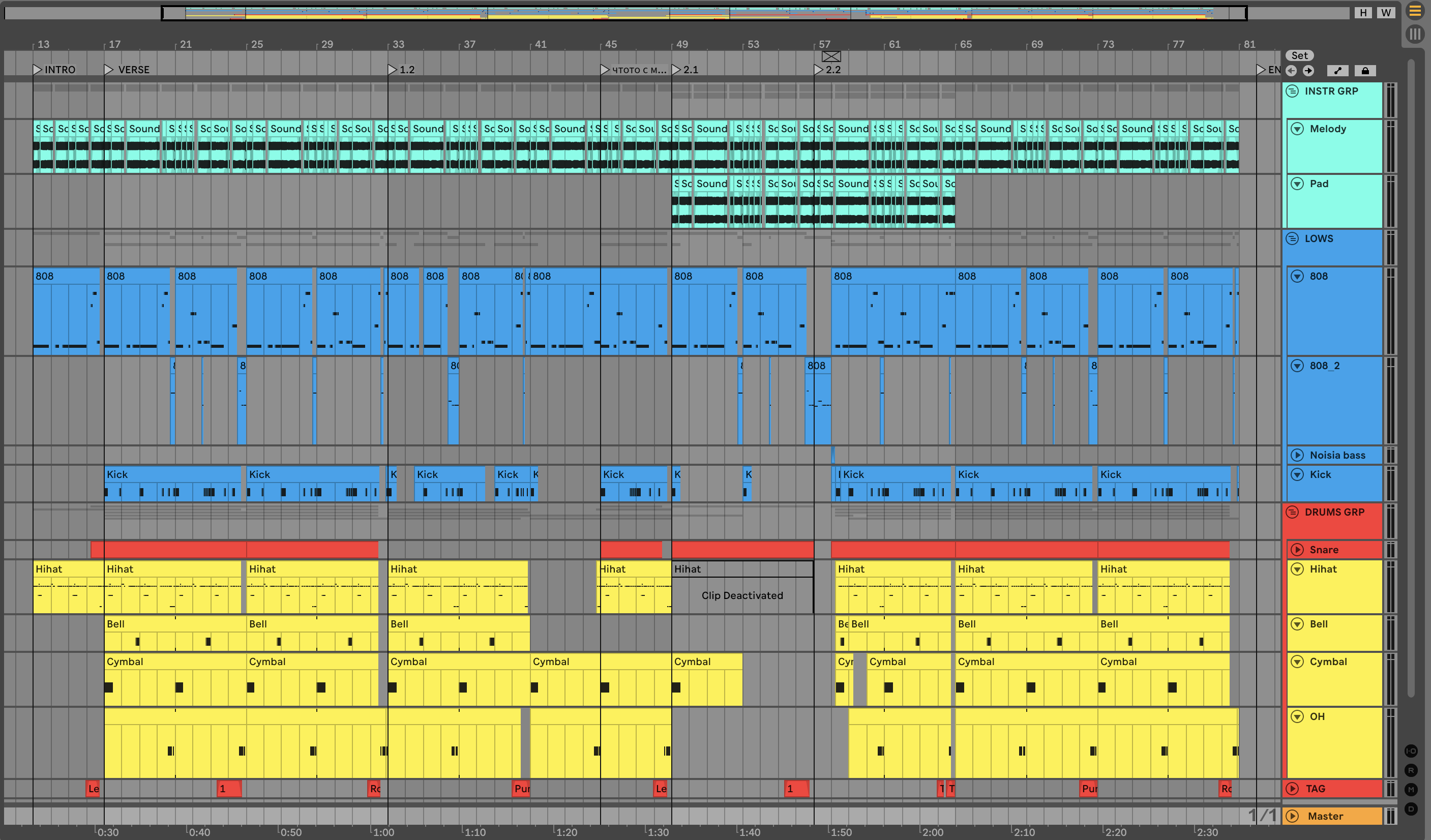
Task: Click the Lock Envelopes padlock icon
Action: pos(1365,71)
